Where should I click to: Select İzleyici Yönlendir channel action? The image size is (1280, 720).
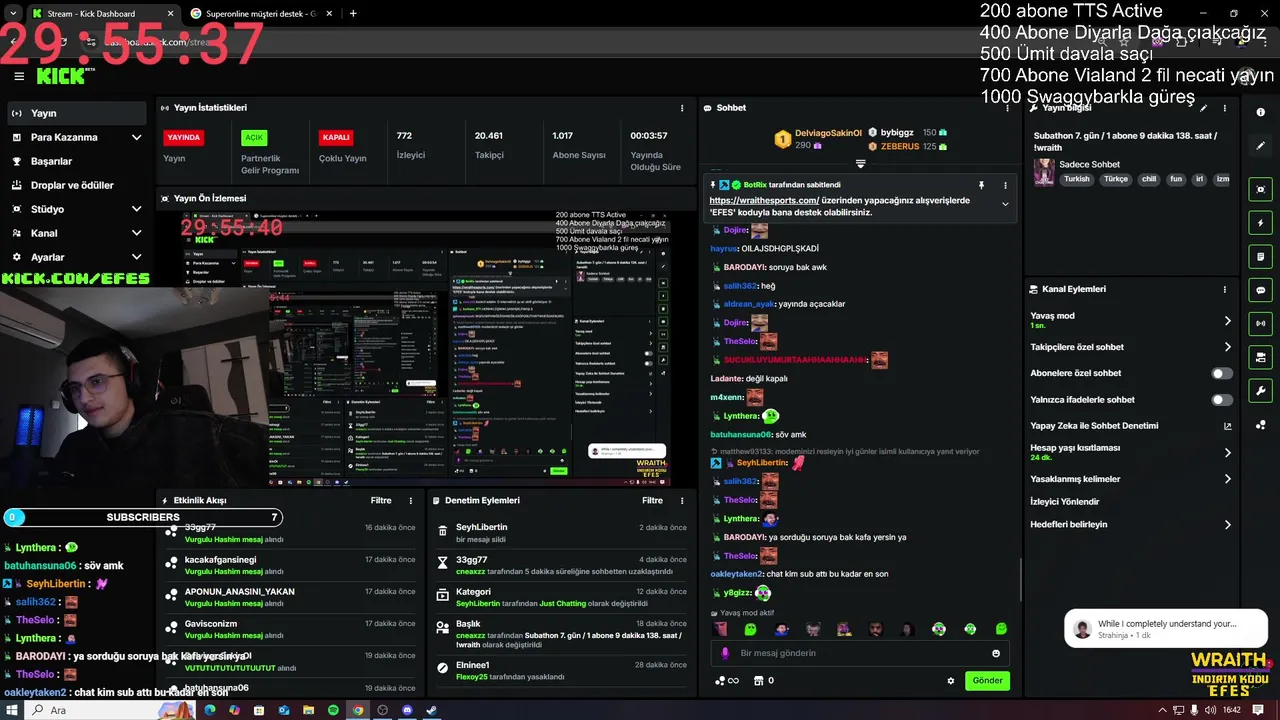pyautogui.click(x=1064, y=502)
